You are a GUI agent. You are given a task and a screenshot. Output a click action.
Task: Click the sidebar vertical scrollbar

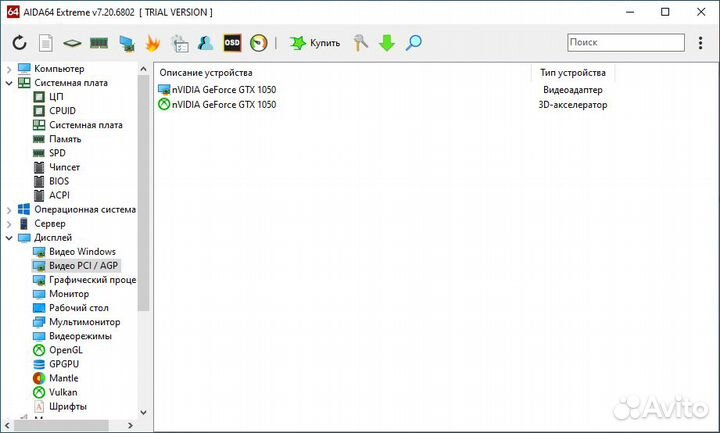(144, 200)
